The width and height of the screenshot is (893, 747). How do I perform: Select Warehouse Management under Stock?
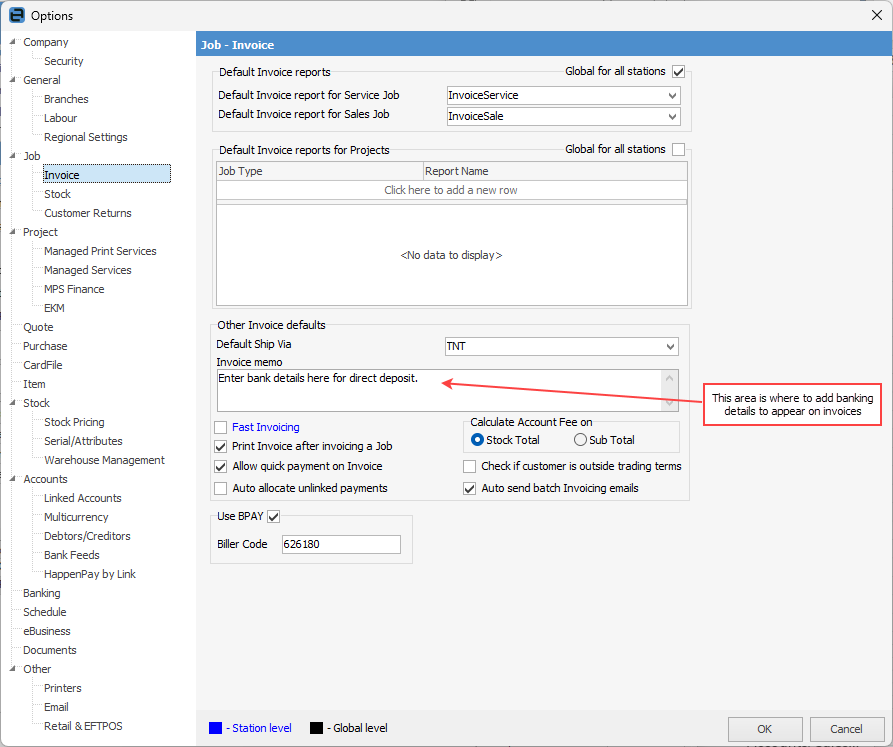coord(104,459)
